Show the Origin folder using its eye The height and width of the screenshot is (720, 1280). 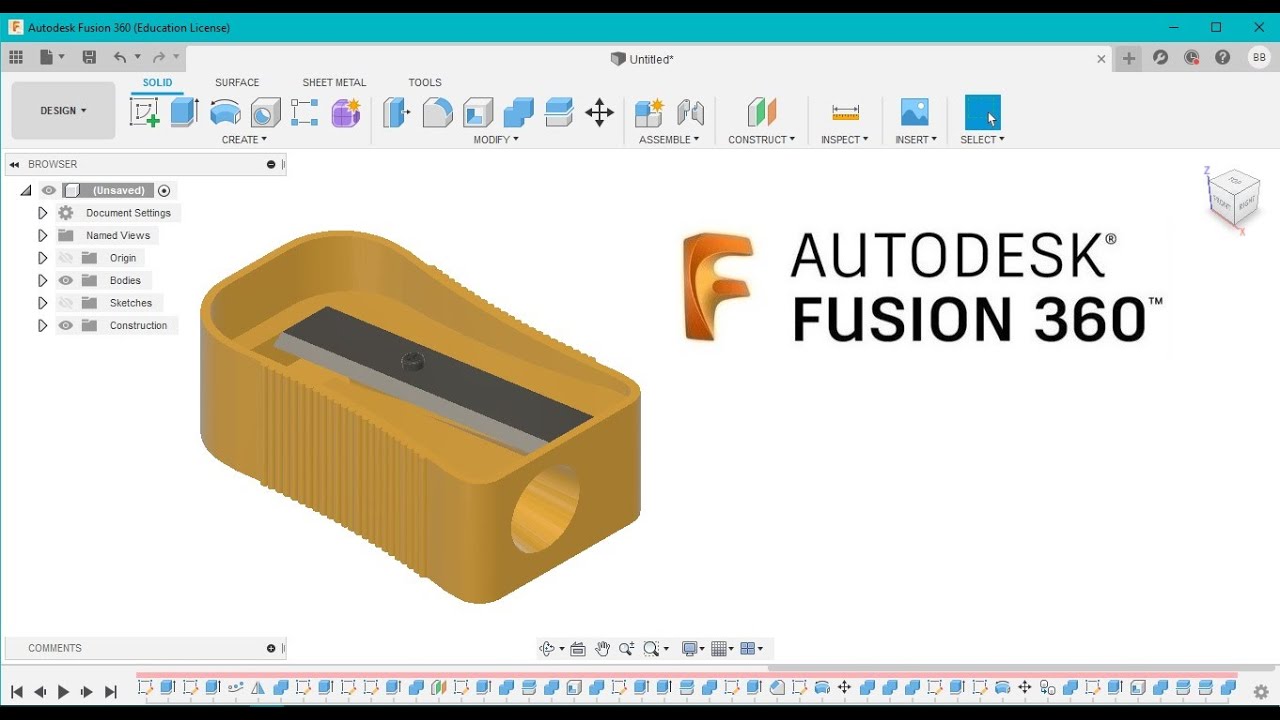[x=66, y=258]
